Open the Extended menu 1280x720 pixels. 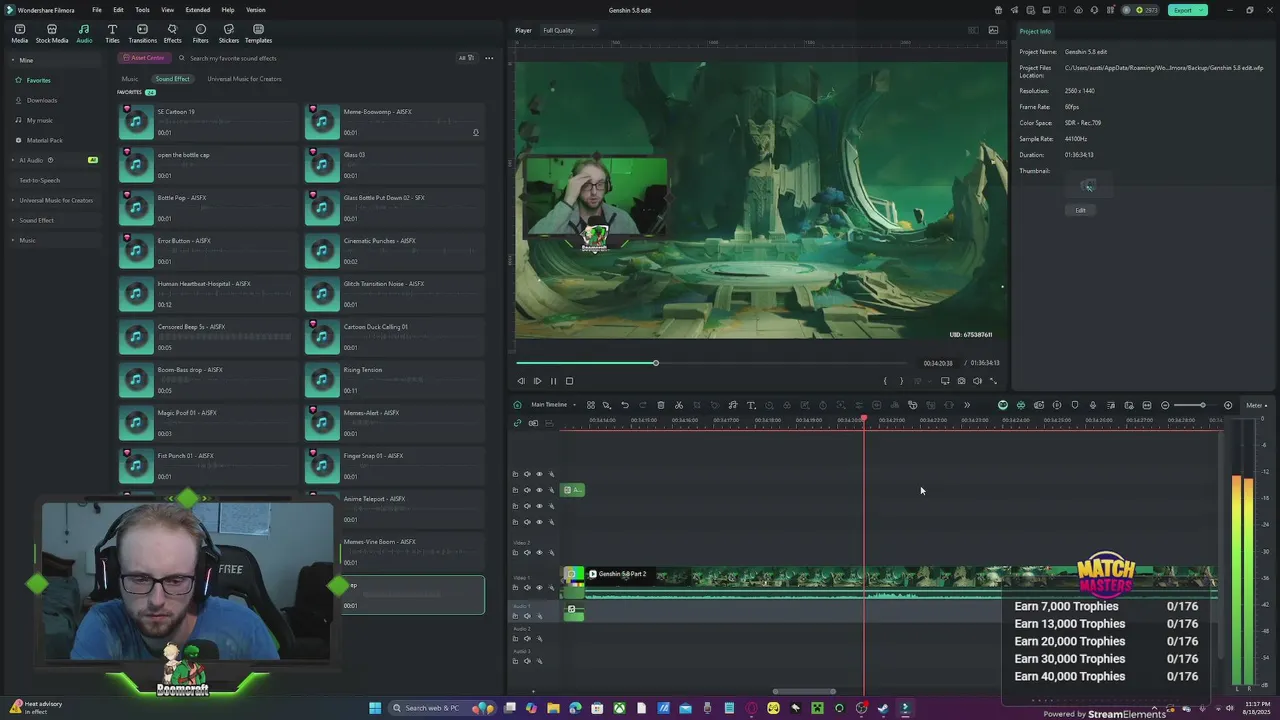[197, 10]
